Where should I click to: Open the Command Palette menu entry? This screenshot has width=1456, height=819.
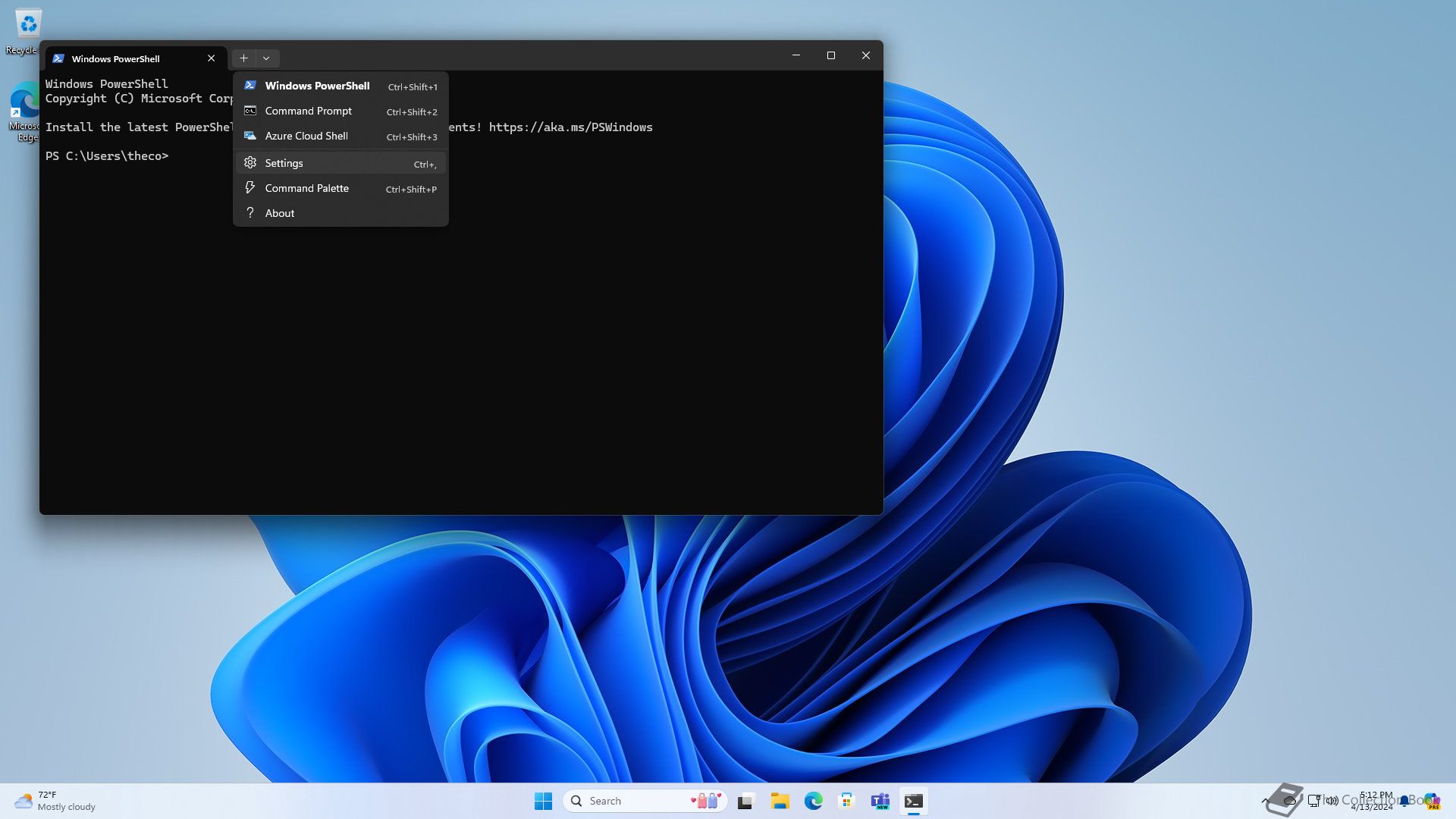(340, 188)
